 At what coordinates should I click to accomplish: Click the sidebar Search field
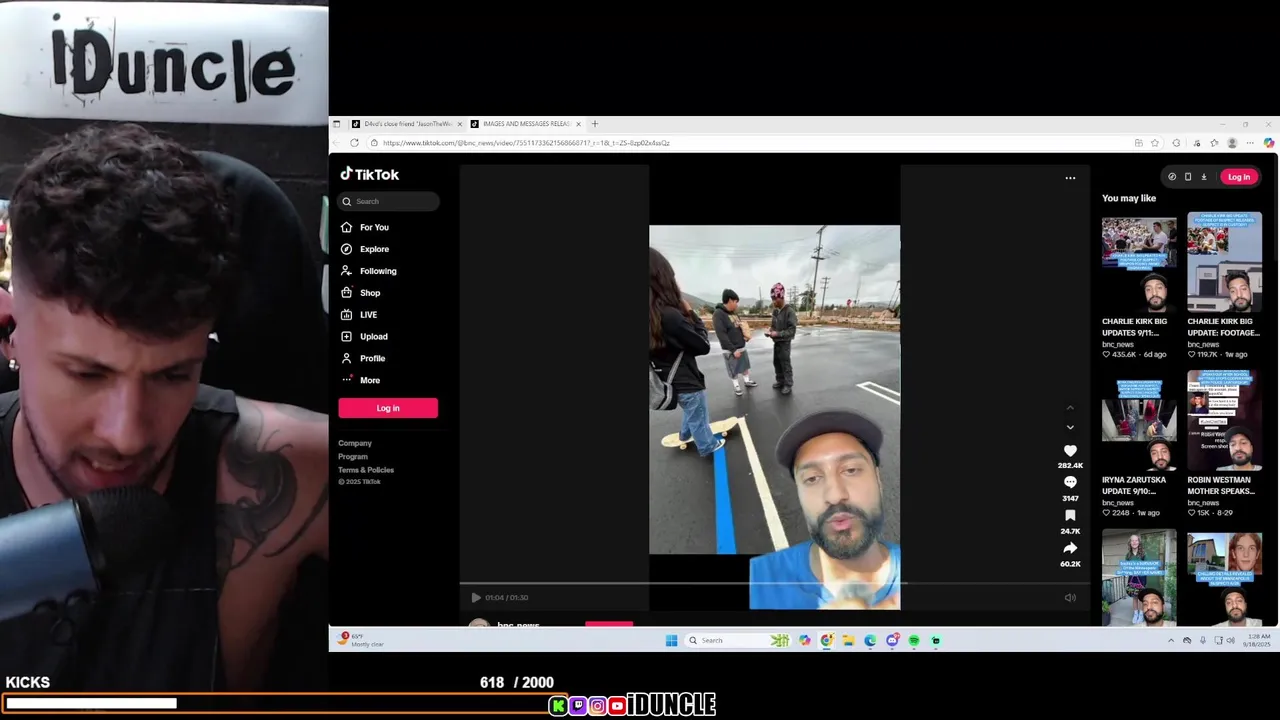tap(388, 201)
